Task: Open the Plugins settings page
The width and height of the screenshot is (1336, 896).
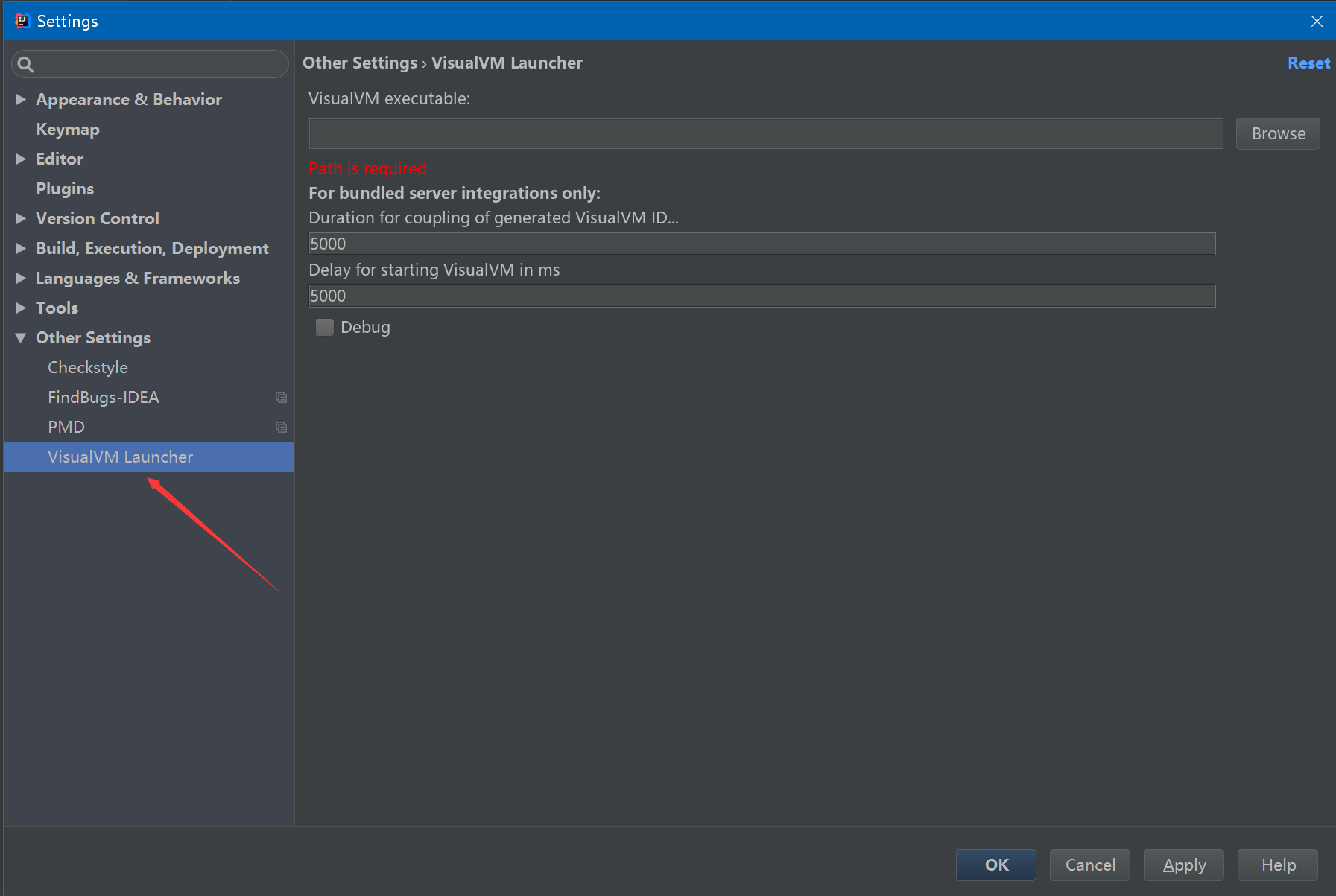Action: 65,188
